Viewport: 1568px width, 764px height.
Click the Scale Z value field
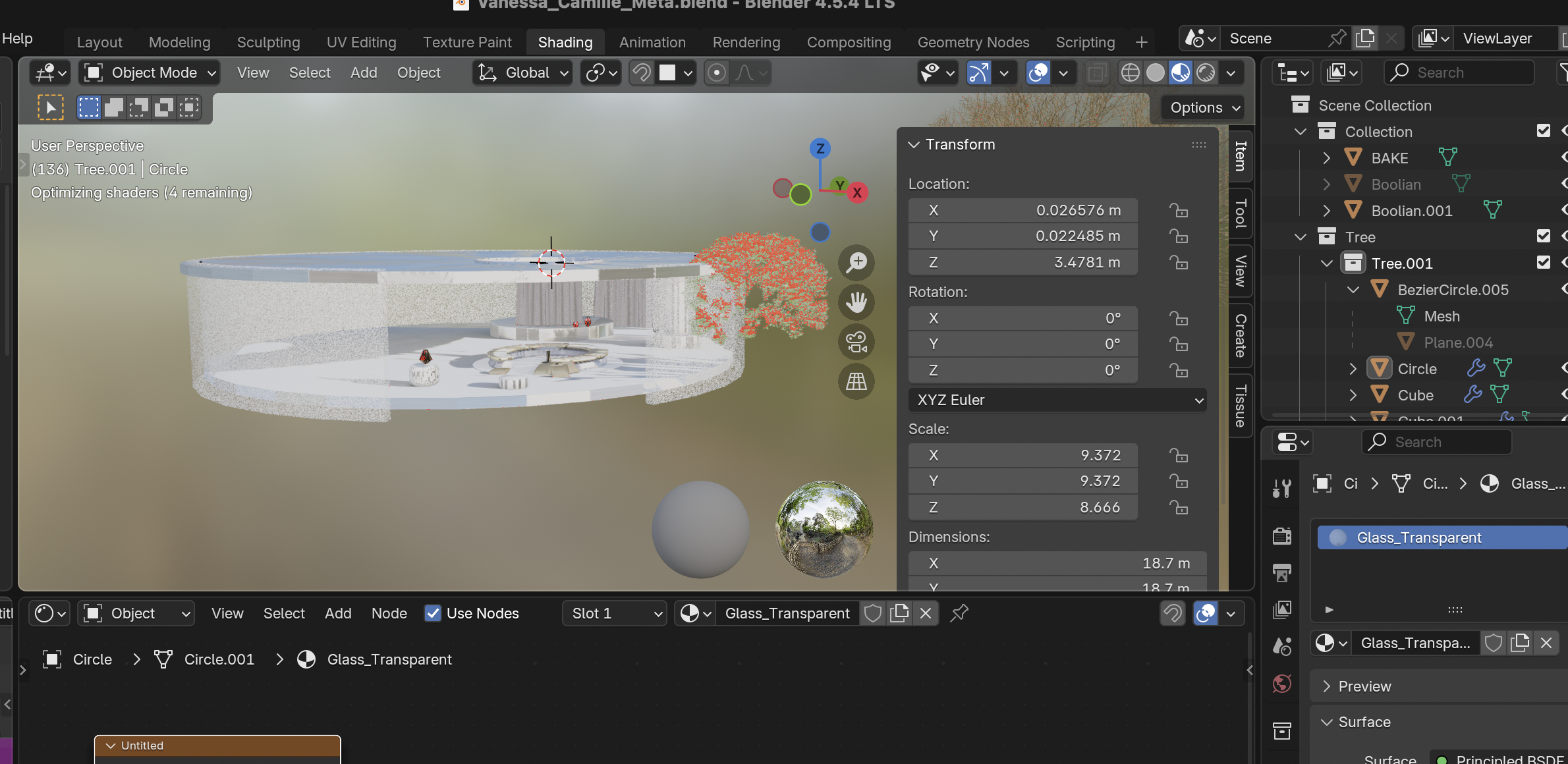coord(1022,507)
